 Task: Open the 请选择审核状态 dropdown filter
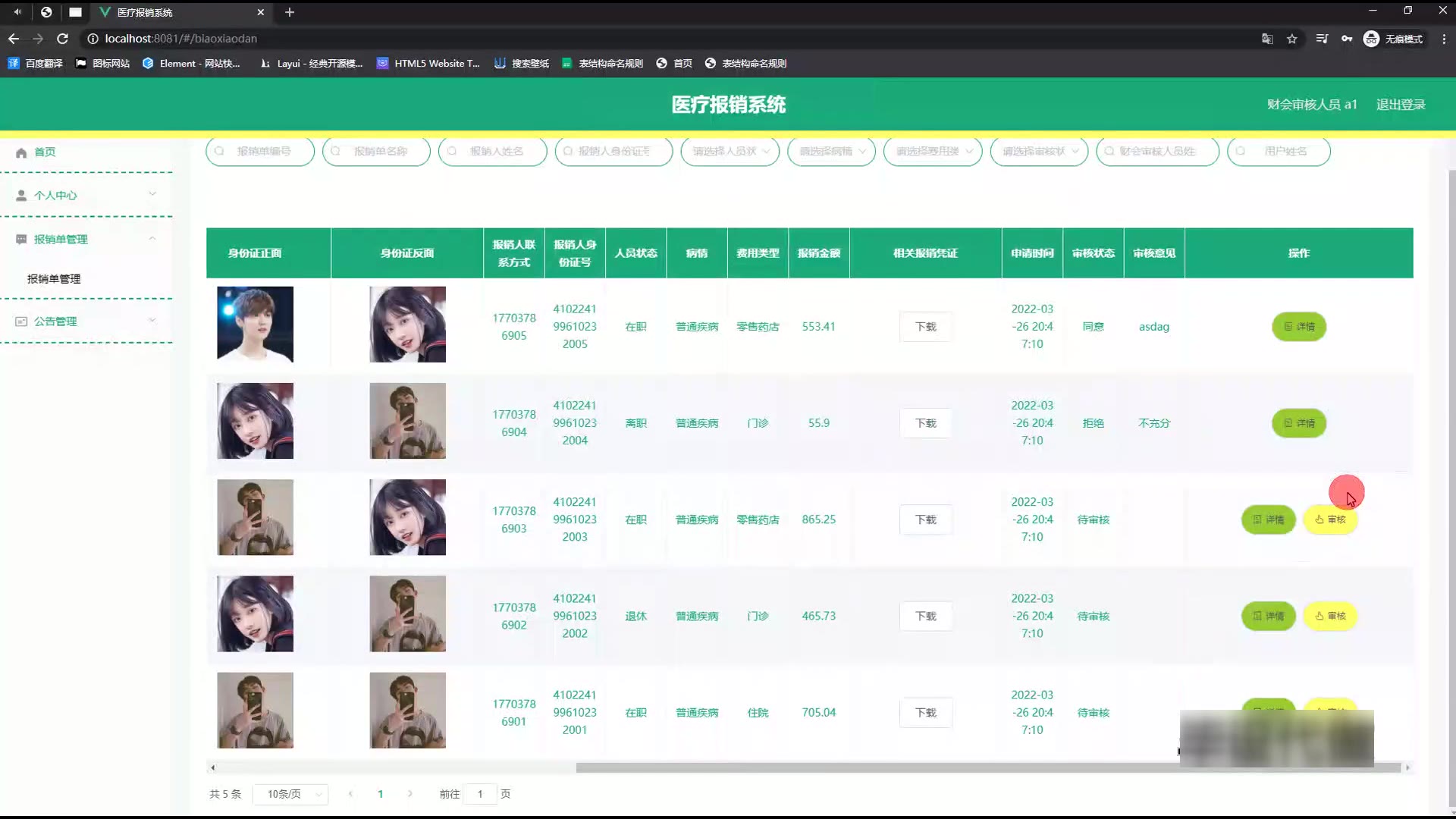pyautogui.click(x=1039, y=152)
